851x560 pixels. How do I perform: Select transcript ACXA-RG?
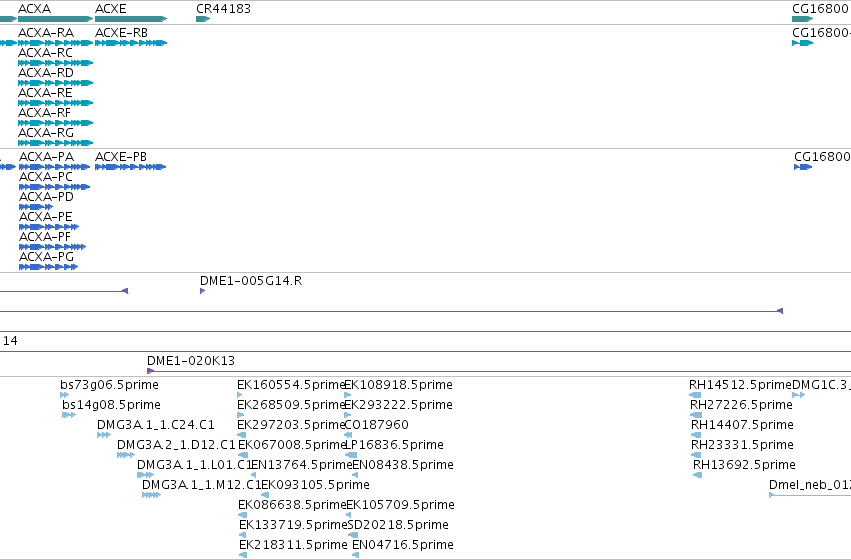click(55, 143)
